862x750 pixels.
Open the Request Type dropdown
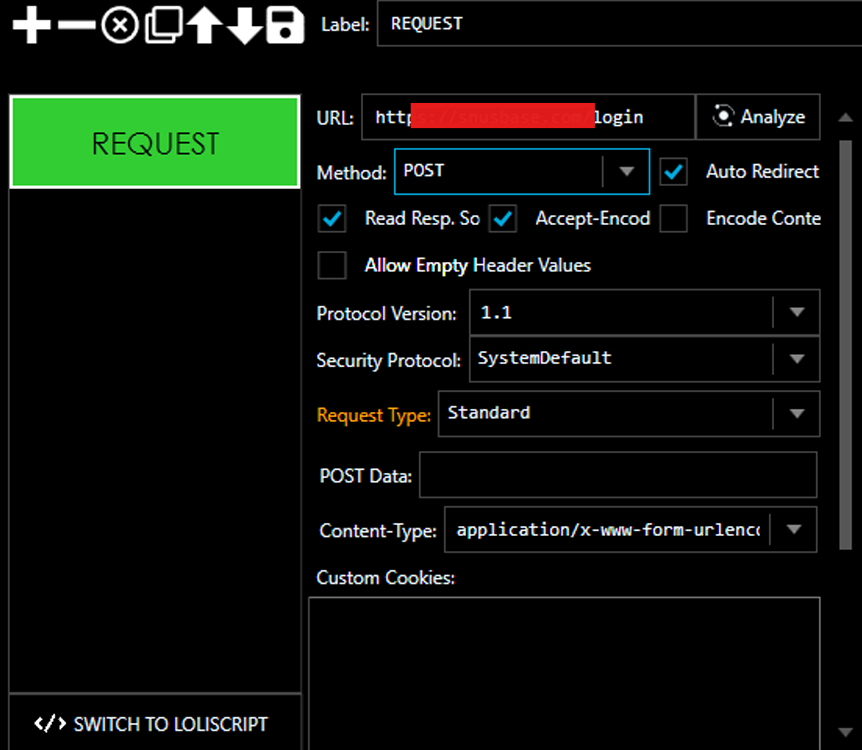pyautogui.click(x=629, y=413)
